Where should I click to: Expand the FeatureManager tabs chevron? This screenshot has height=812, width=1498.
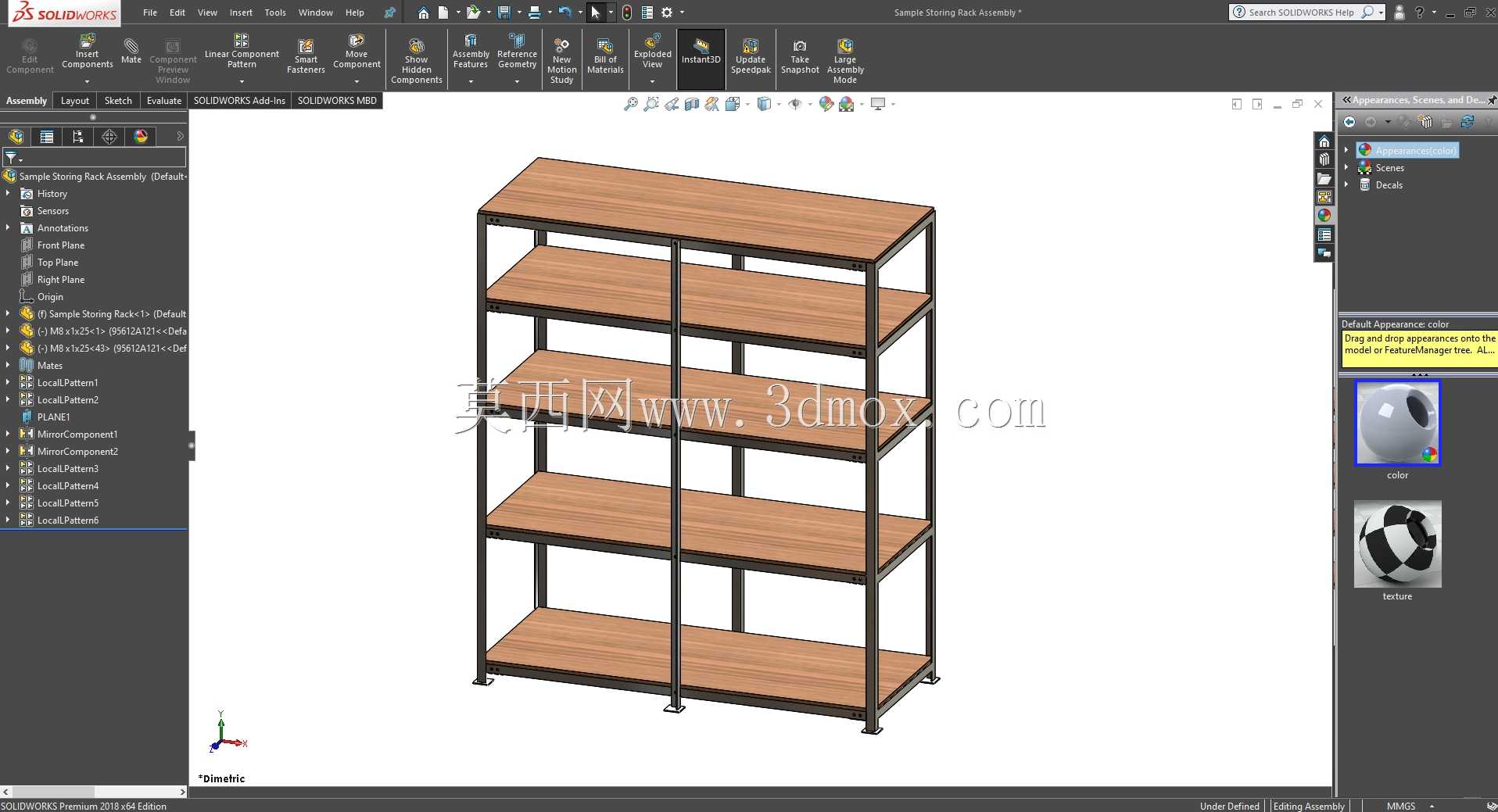pos(180,137)
